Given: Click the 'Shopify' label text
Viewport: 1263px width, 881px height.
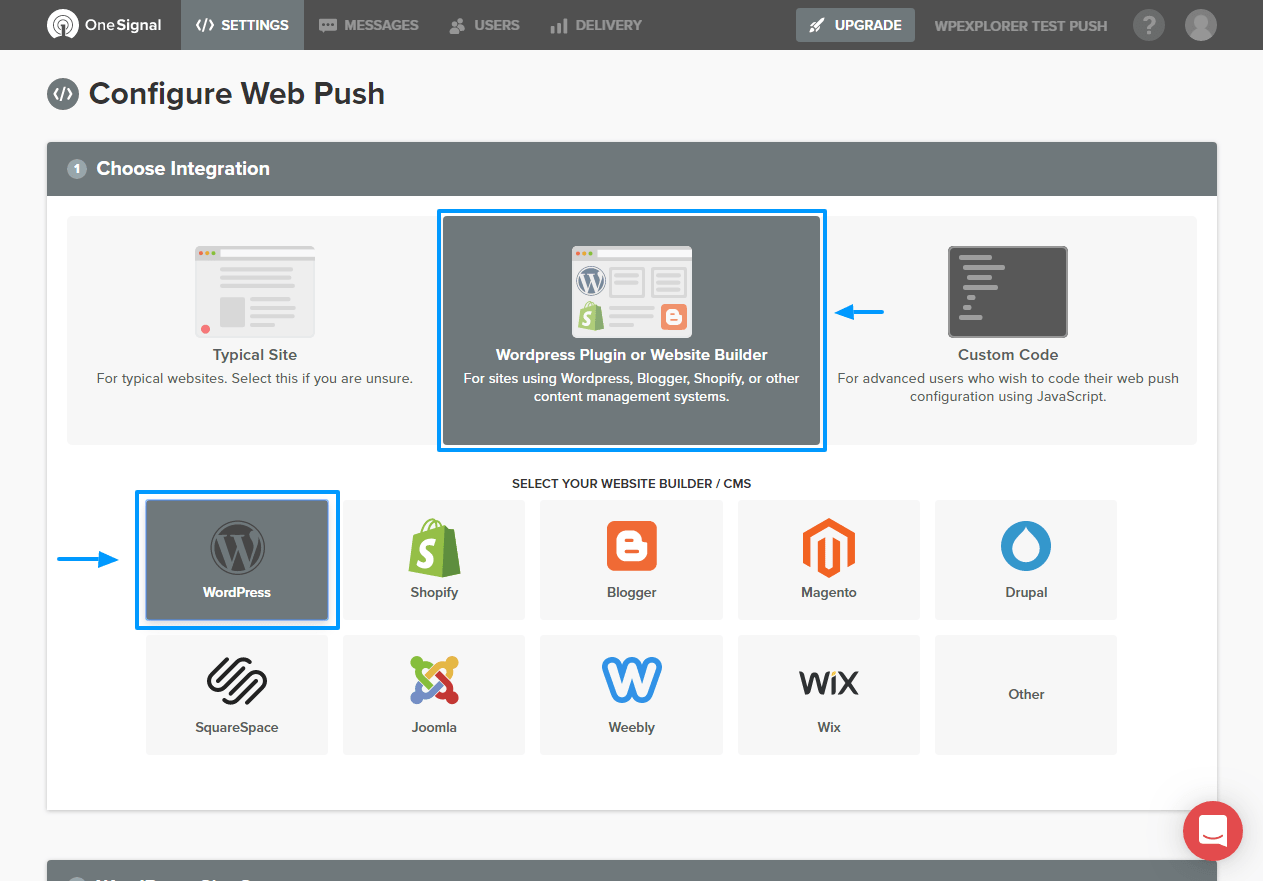Looking at the screenshot, I should tap(434, 593).
